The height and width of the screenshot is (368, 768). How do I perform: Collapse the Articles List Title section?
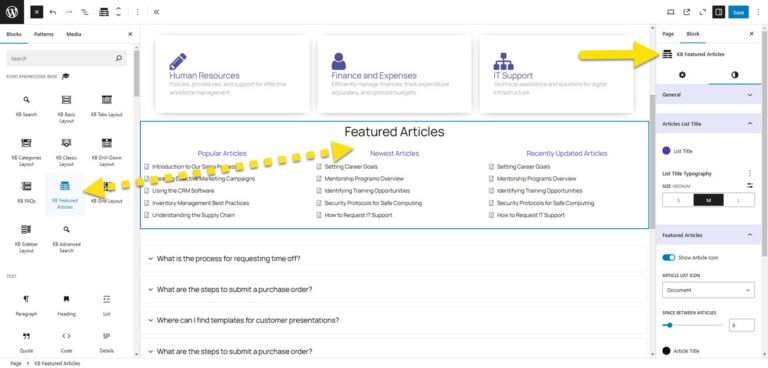[708, 124]
